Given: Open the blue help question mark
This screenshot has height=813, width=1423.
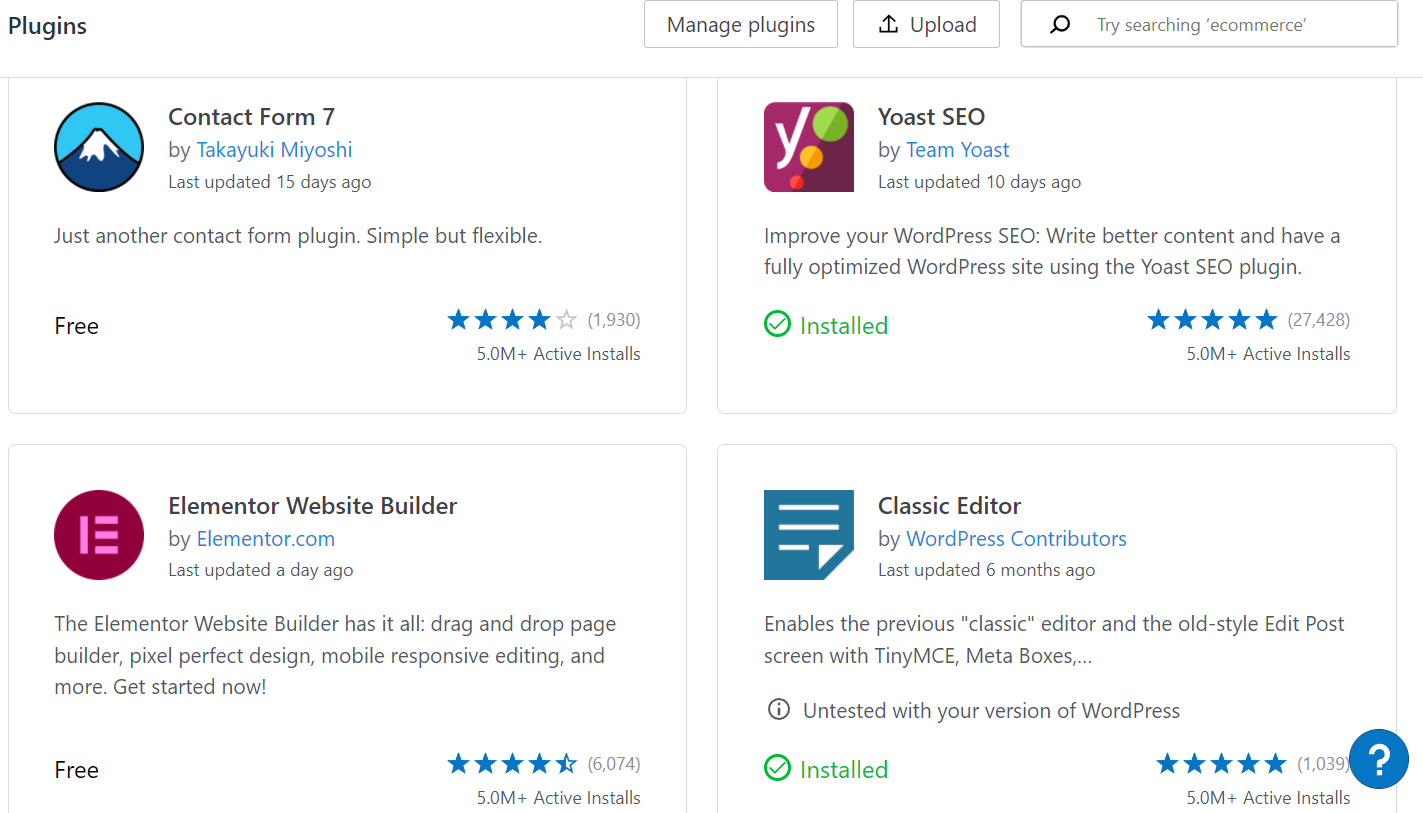Looking at the screenshot, I should coord(1378,759).
